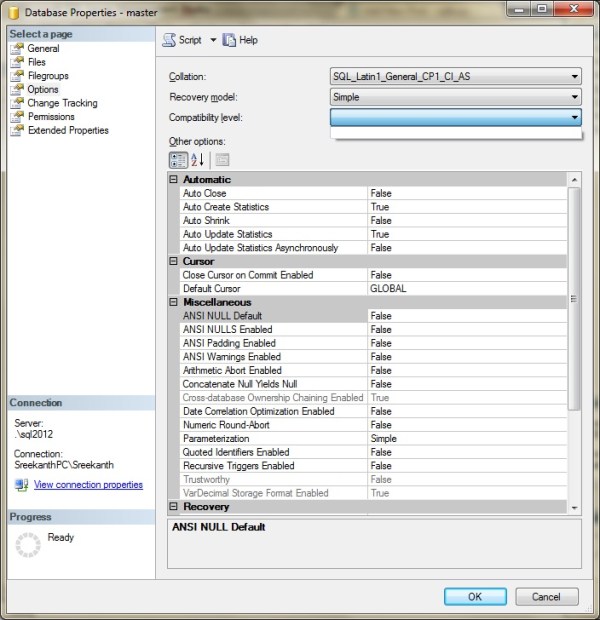Collapse the Cursor category

click(x=174, y=261)
